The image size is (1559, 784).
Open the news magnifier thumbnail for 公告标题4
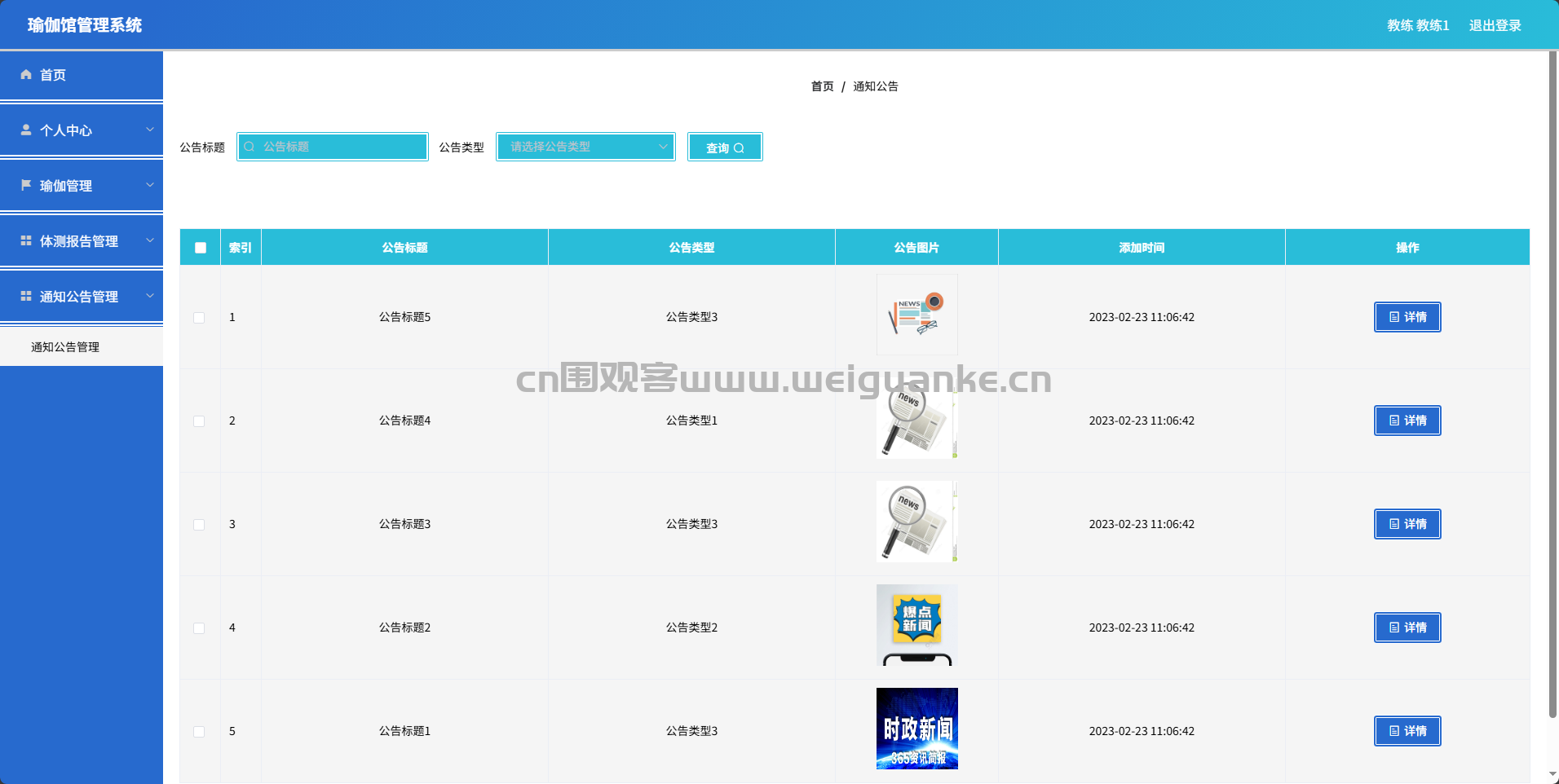coord(917,418)
